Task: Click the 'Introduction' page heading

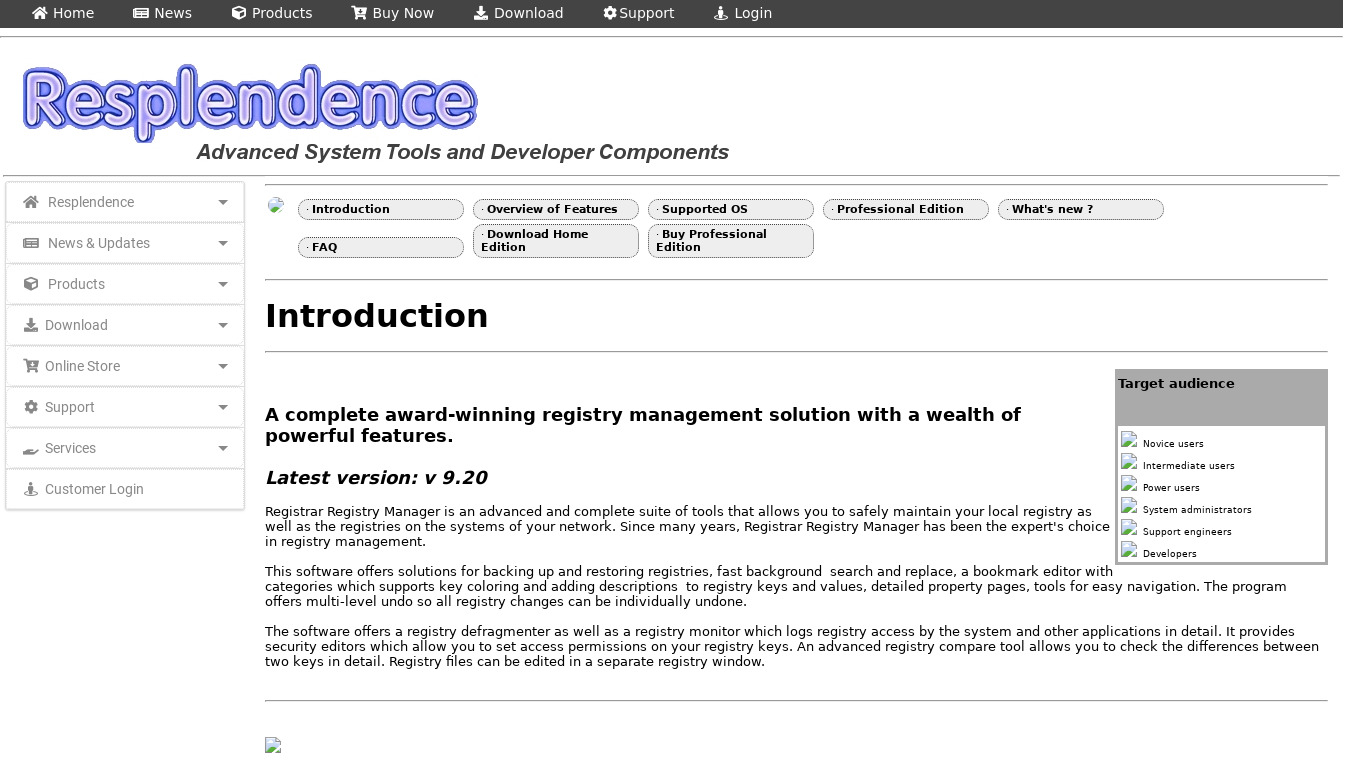Action: (x=376, y=316)
